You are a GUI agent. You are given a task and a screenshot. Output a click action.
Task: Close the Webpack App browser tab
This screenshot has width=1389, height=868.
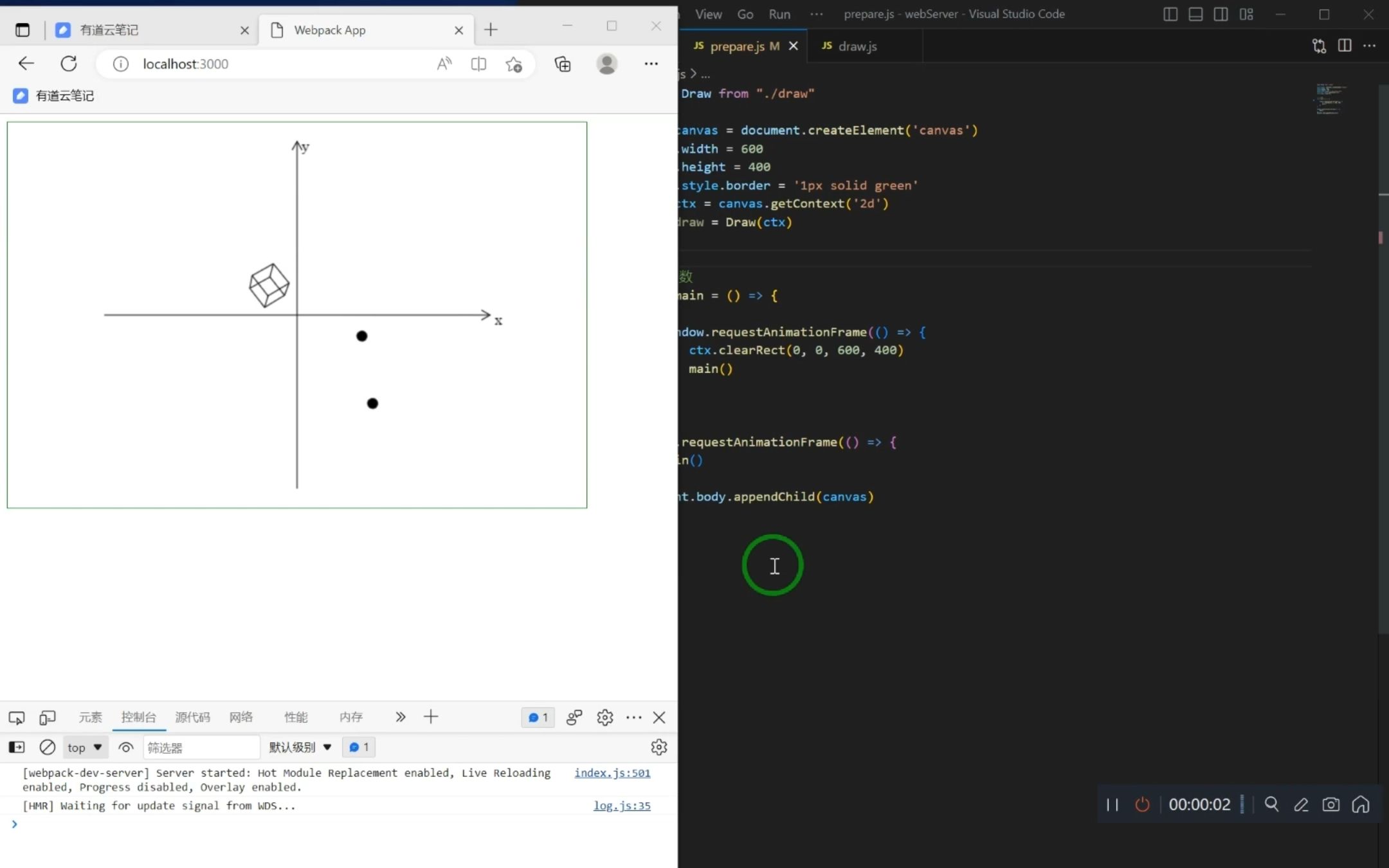[x=458, y=30]
